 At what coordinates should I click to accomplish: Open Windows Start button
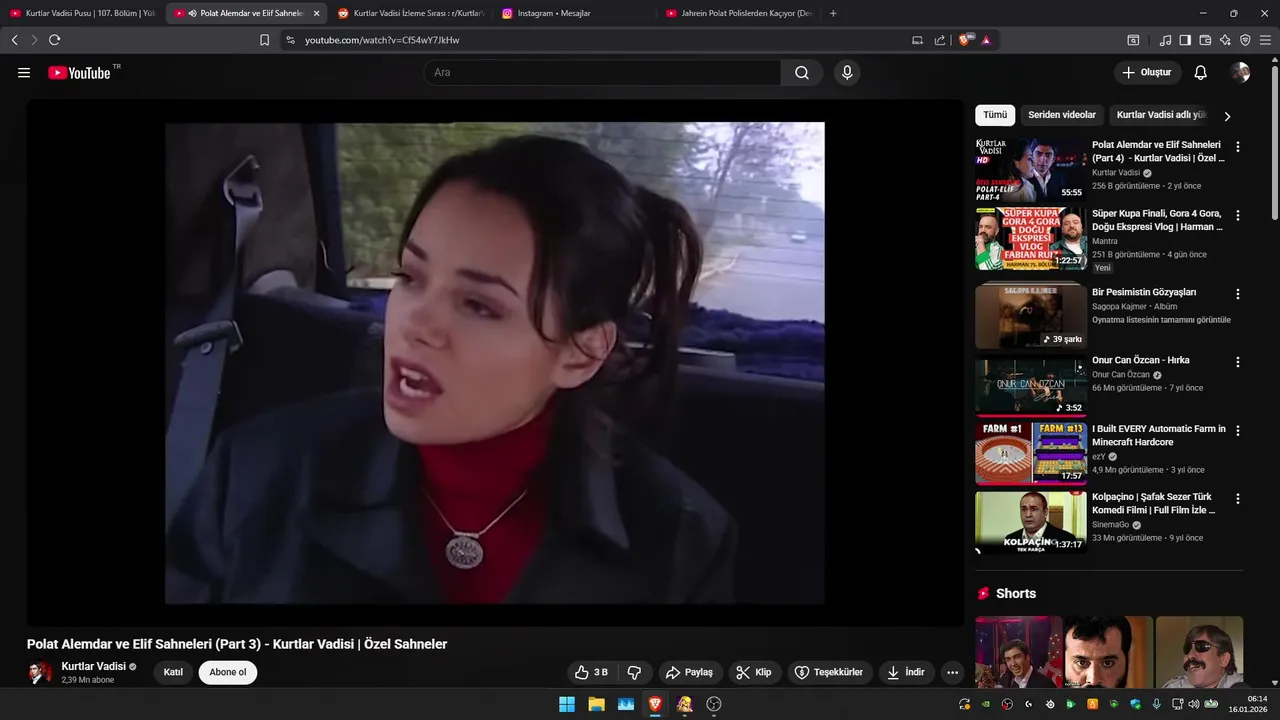click(x=567, y=704)
